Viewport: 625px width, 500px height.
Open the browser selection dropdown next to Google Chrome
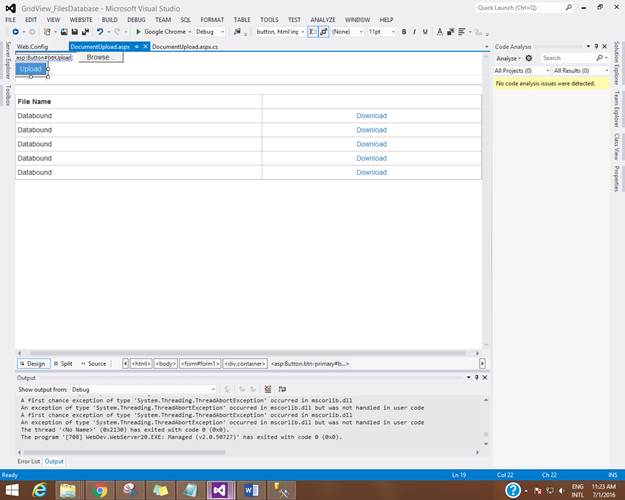coord(190,31)
